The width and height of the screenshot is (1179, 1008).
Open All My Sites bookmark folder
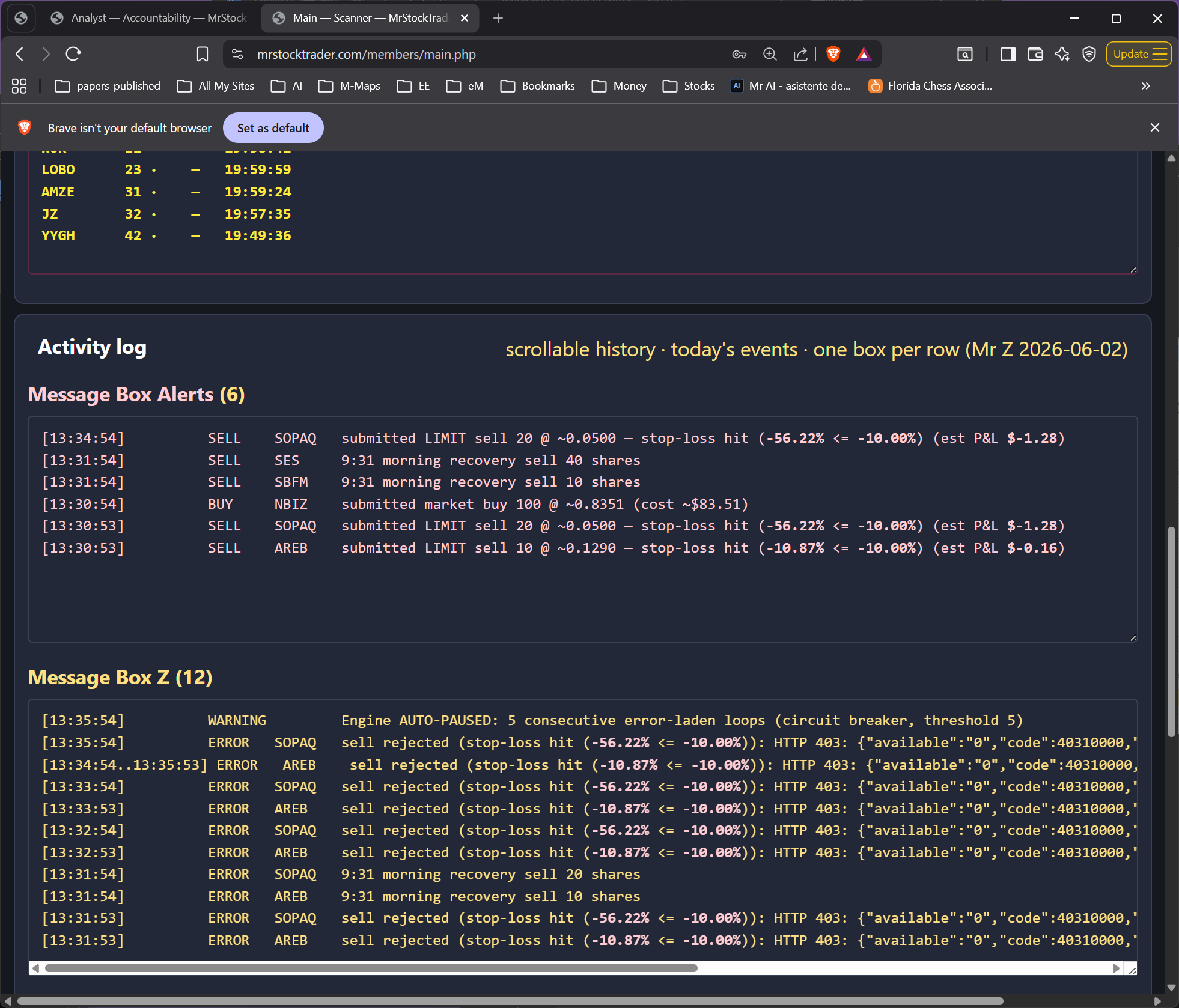pos(216,86)
